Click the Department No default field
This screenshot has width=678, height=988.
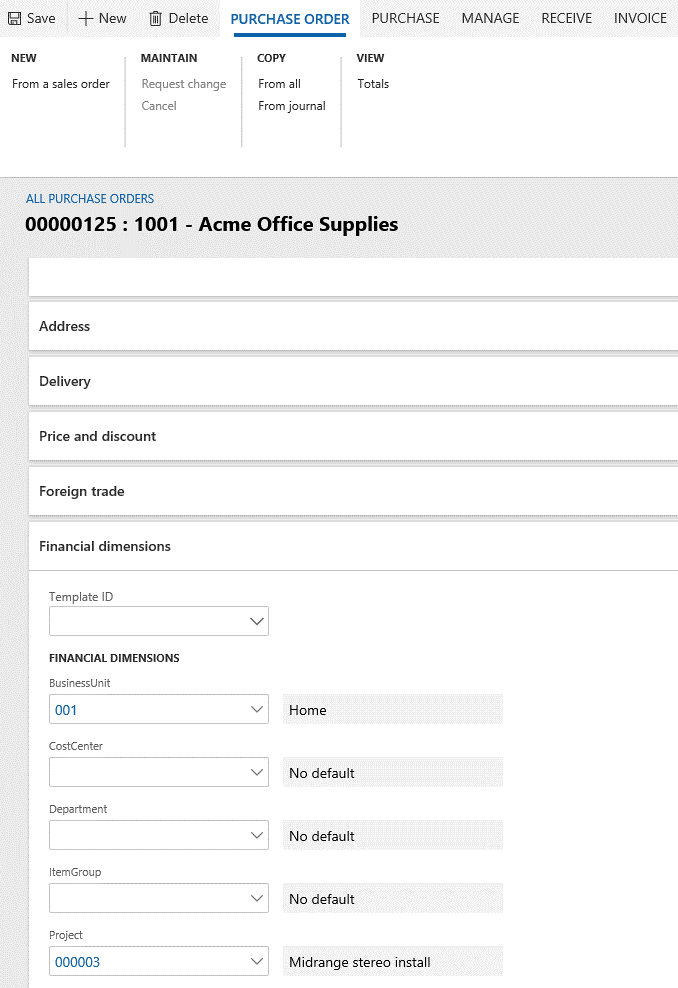coord(393,836)
